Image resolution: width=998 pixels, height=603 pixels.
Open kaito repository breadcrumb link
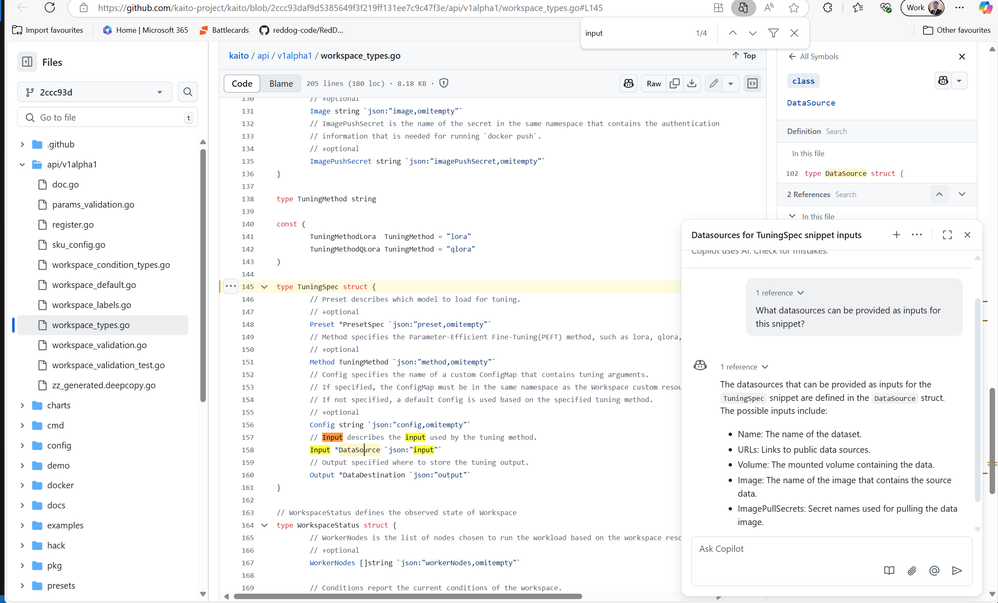239,56
